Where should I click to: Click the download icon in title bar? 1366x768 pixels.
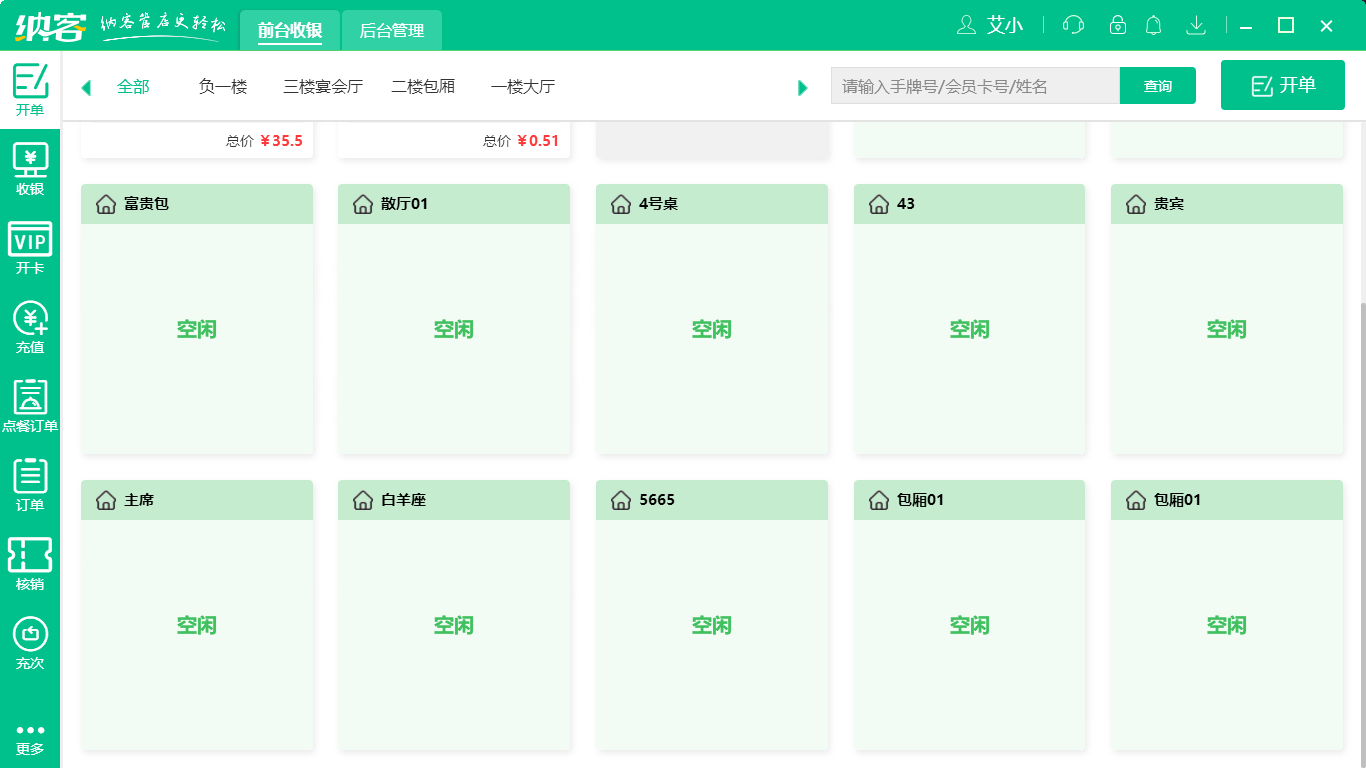coord(1196,25)
